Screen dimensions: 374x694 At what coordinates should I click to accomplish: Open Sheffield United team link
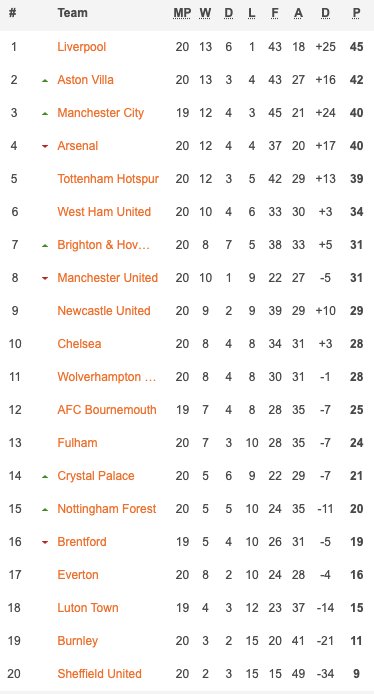click(x=100, y=674)
